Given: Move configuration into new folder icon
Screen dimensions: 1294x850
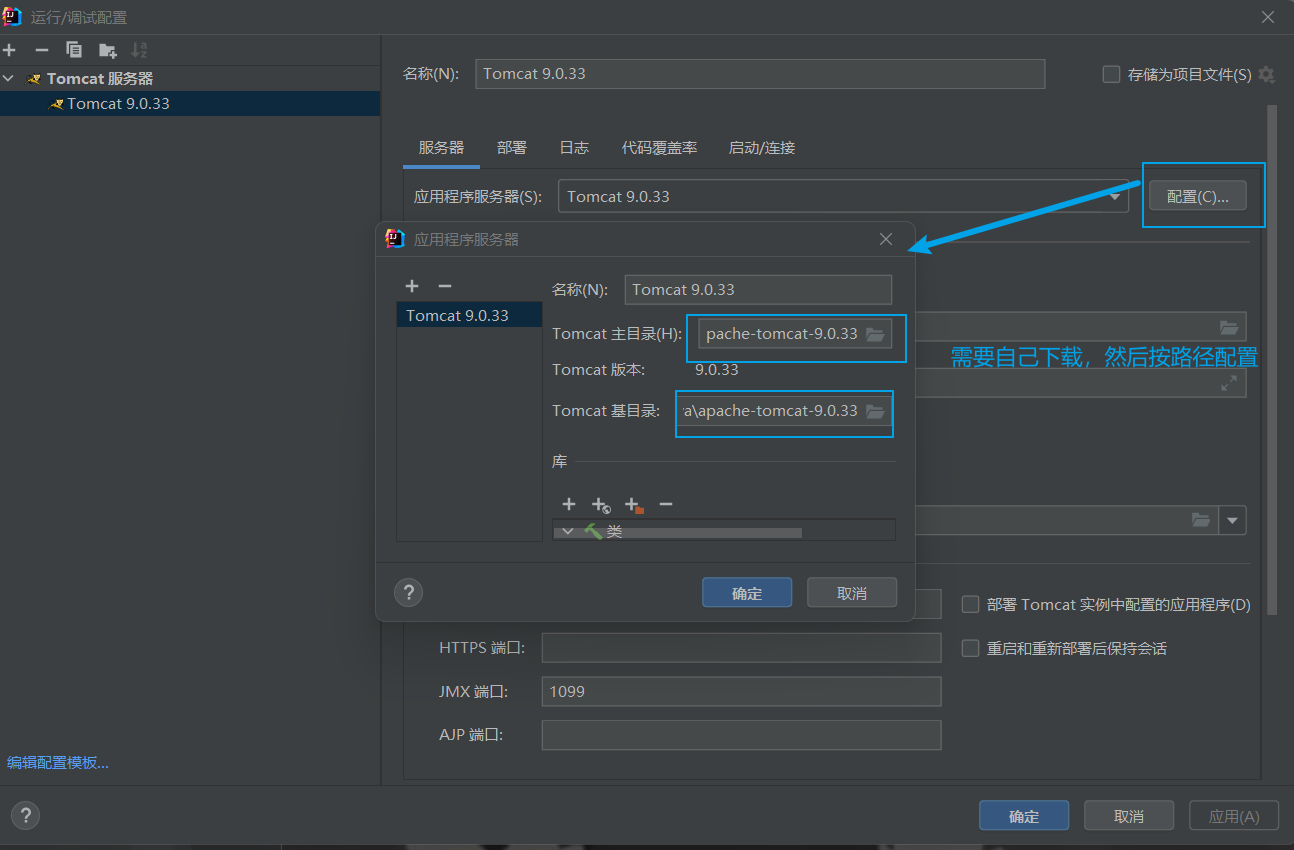Looking at the screenshot, I should coord(107,50).
